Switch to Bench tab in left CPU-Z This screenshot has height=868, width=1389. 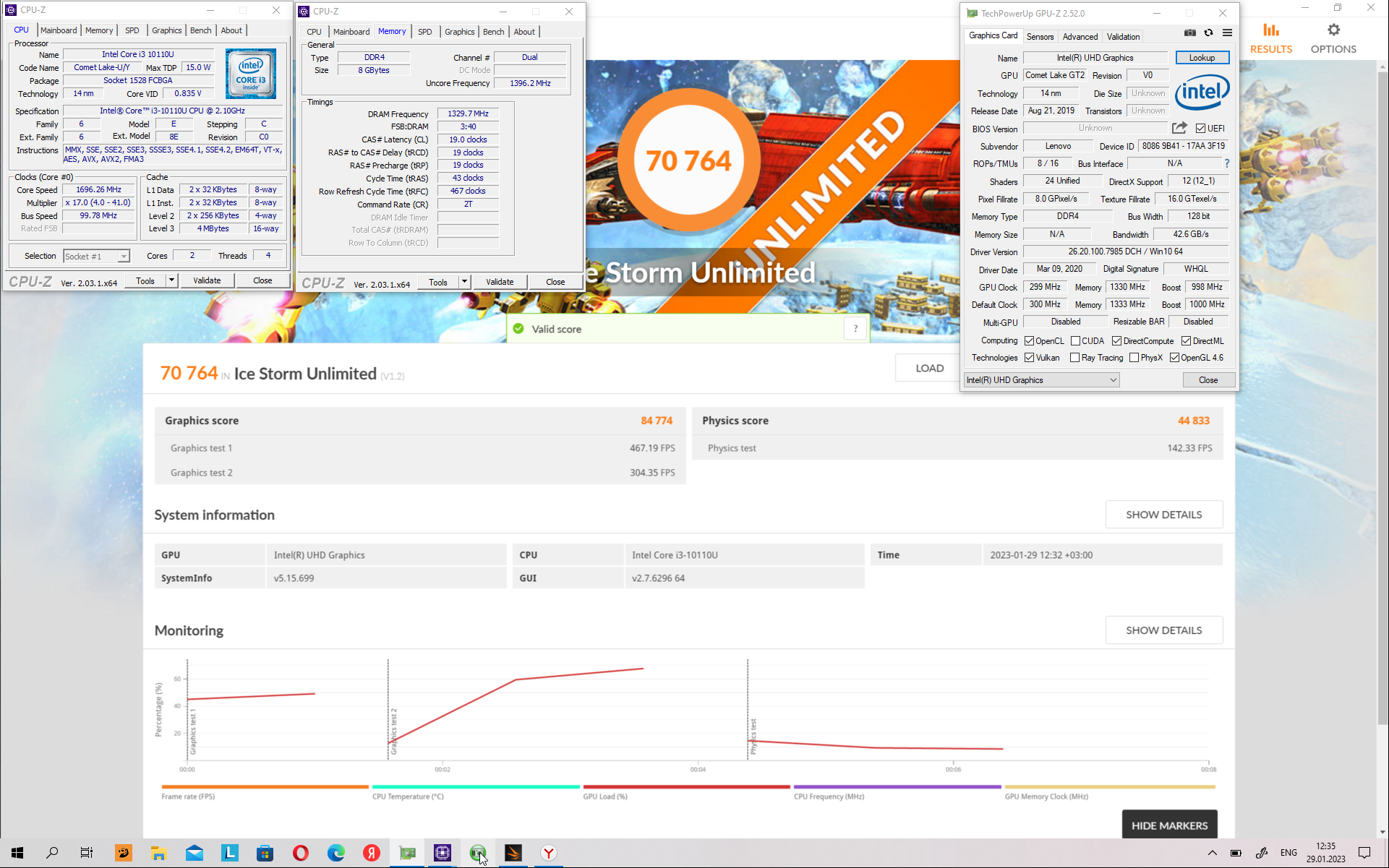(200, 30)
